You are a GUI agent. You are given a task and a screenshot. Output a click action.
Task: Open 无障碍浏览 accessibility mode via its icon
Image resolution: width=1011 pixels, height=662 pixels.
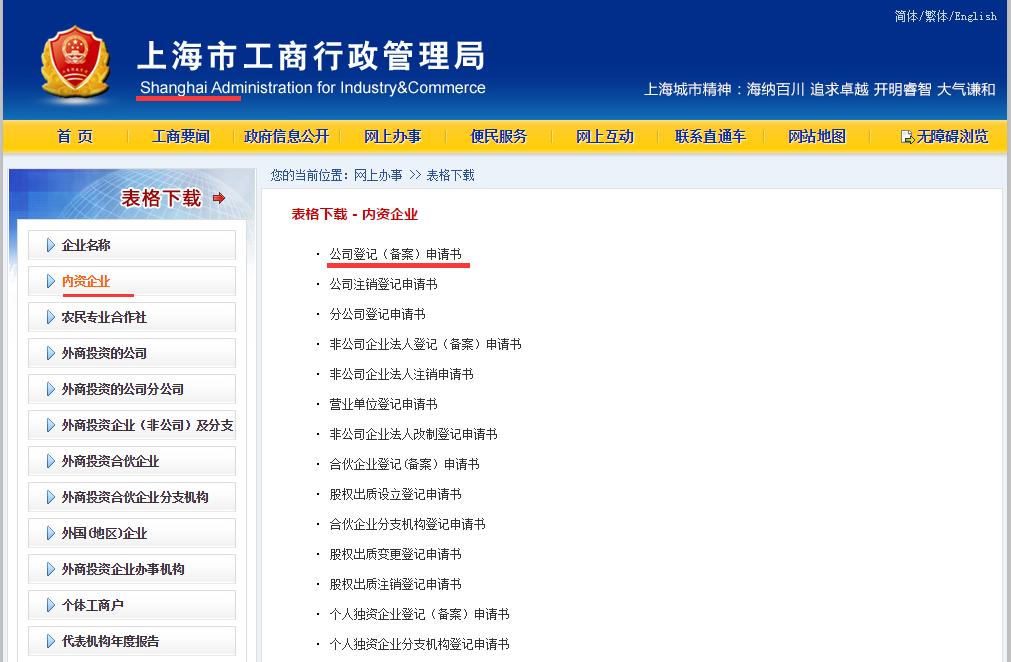tap(904, 136)
